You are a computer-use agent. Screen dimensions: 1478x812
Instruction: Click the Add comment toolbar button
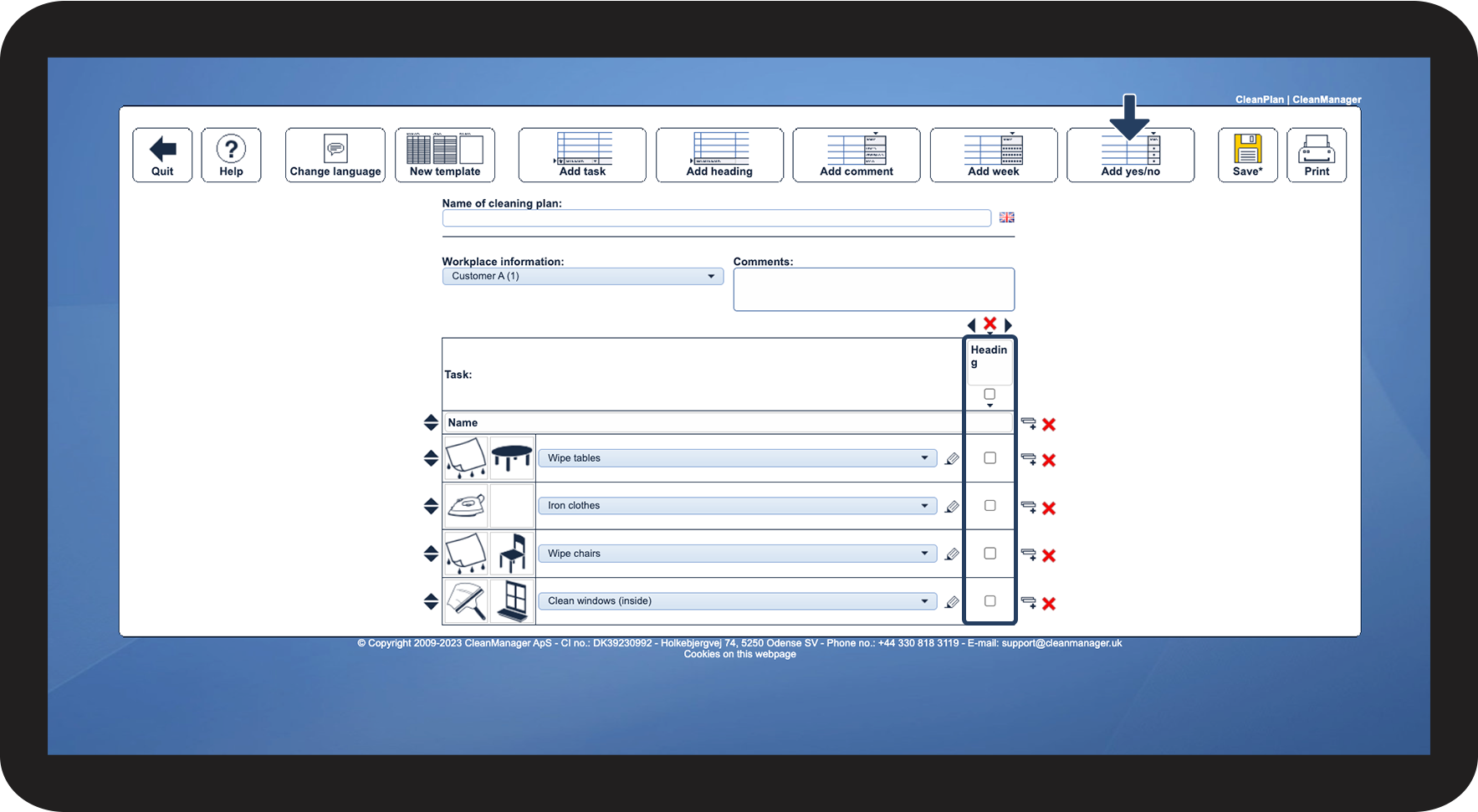(x=857, y=155)
